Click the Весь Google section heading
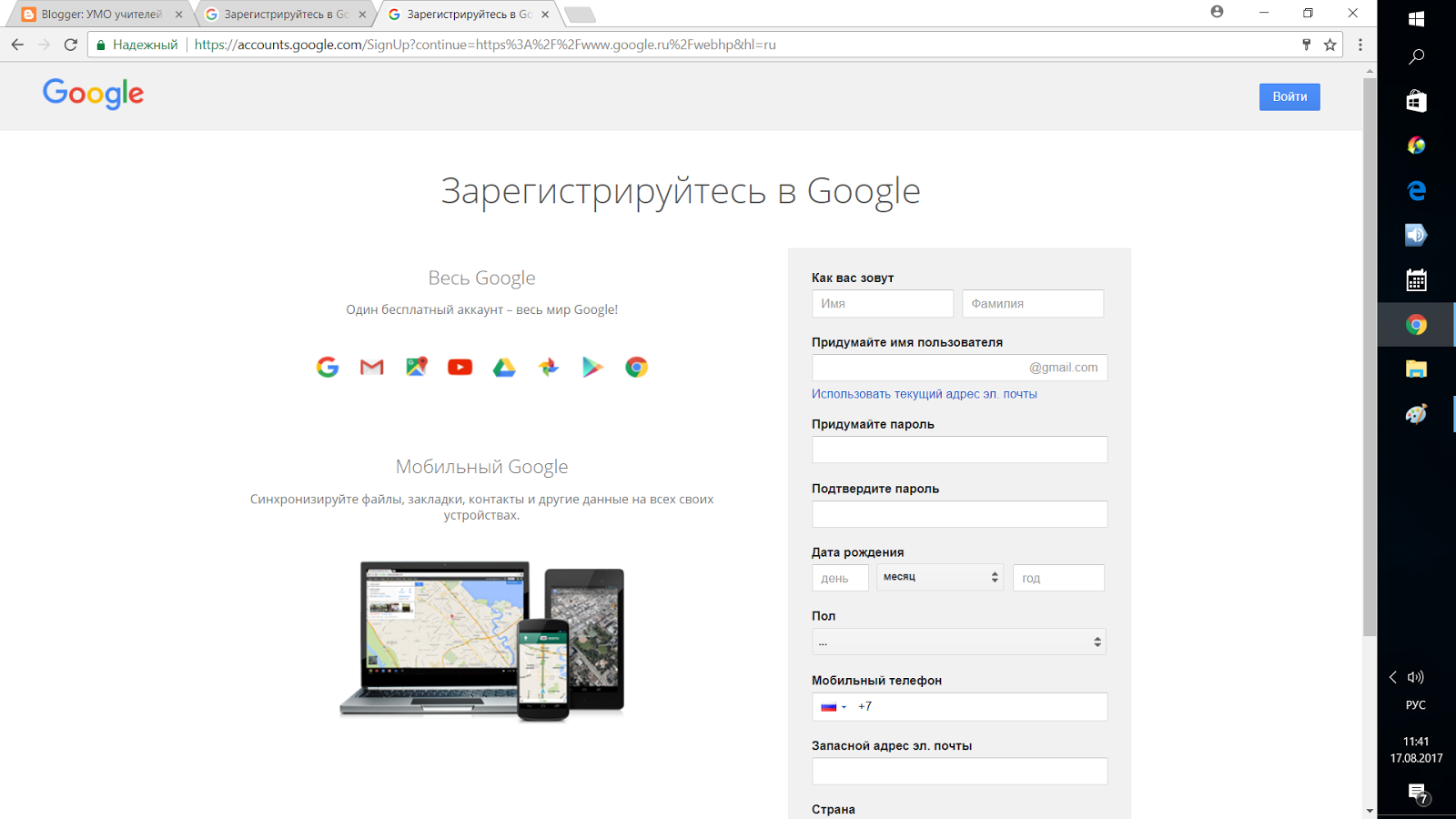The height and width of the screenshot is (819, 1456). tap(482, 278)
